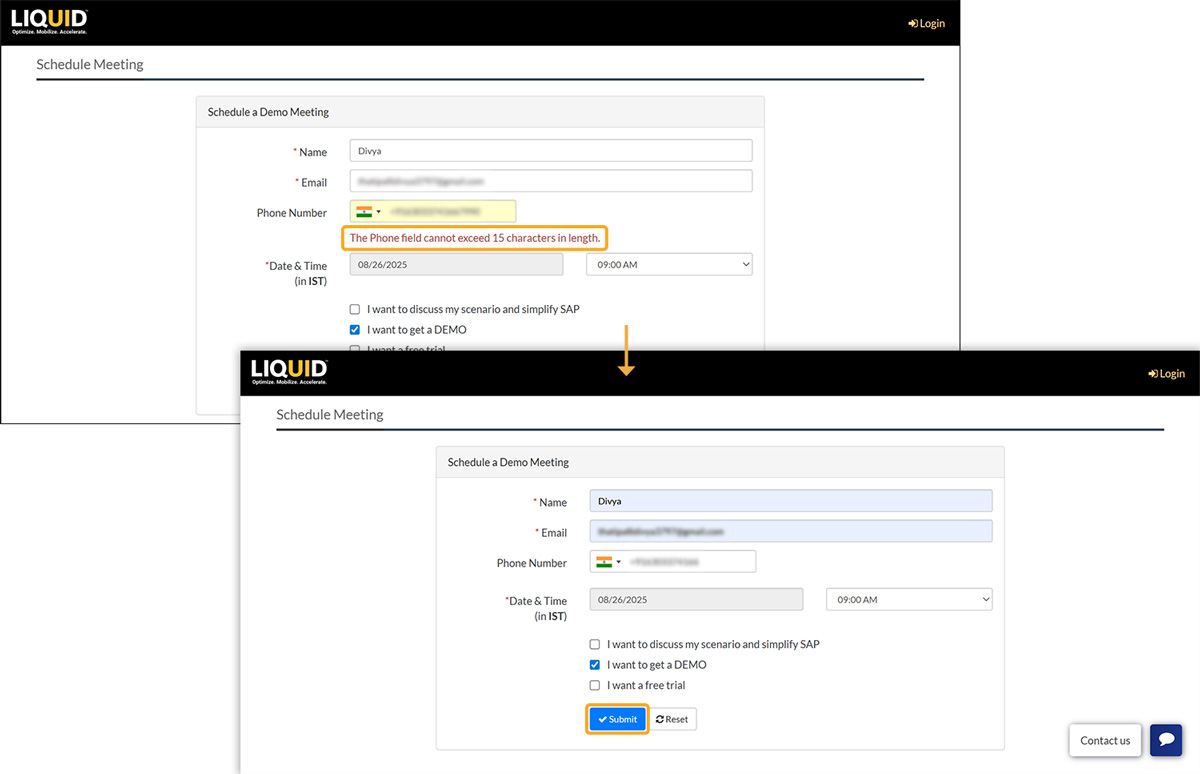Click the Name field in the back window

(x=551, y=150)
